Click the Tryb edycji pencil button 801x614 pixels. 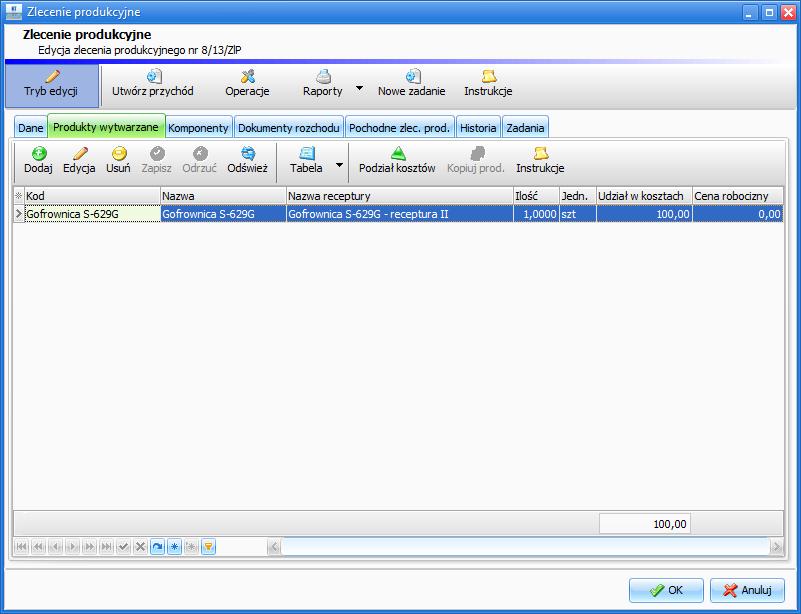pos(51,84)
